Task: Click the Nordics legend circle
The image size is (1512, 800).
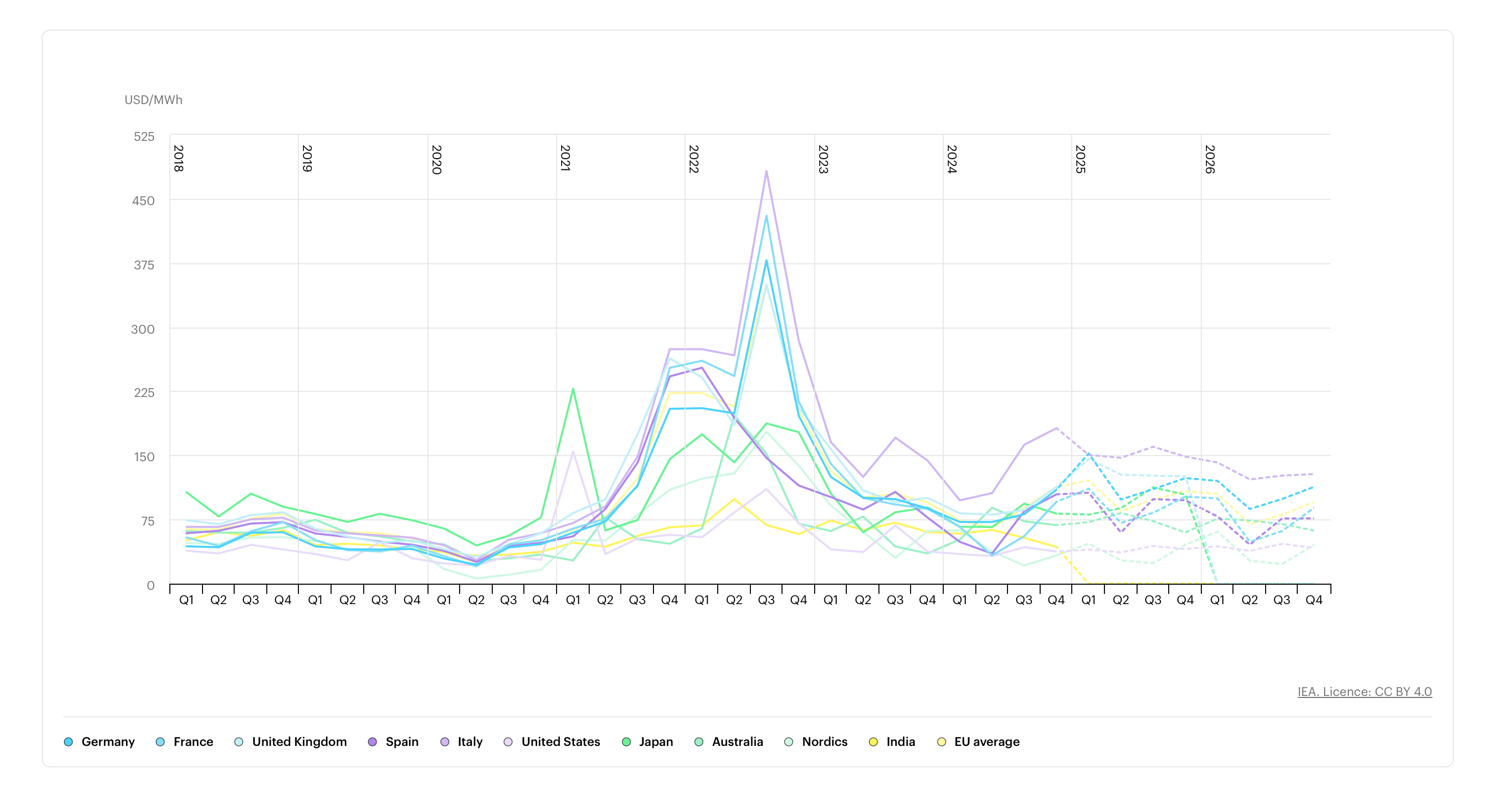Action: (x=789, y=742)
